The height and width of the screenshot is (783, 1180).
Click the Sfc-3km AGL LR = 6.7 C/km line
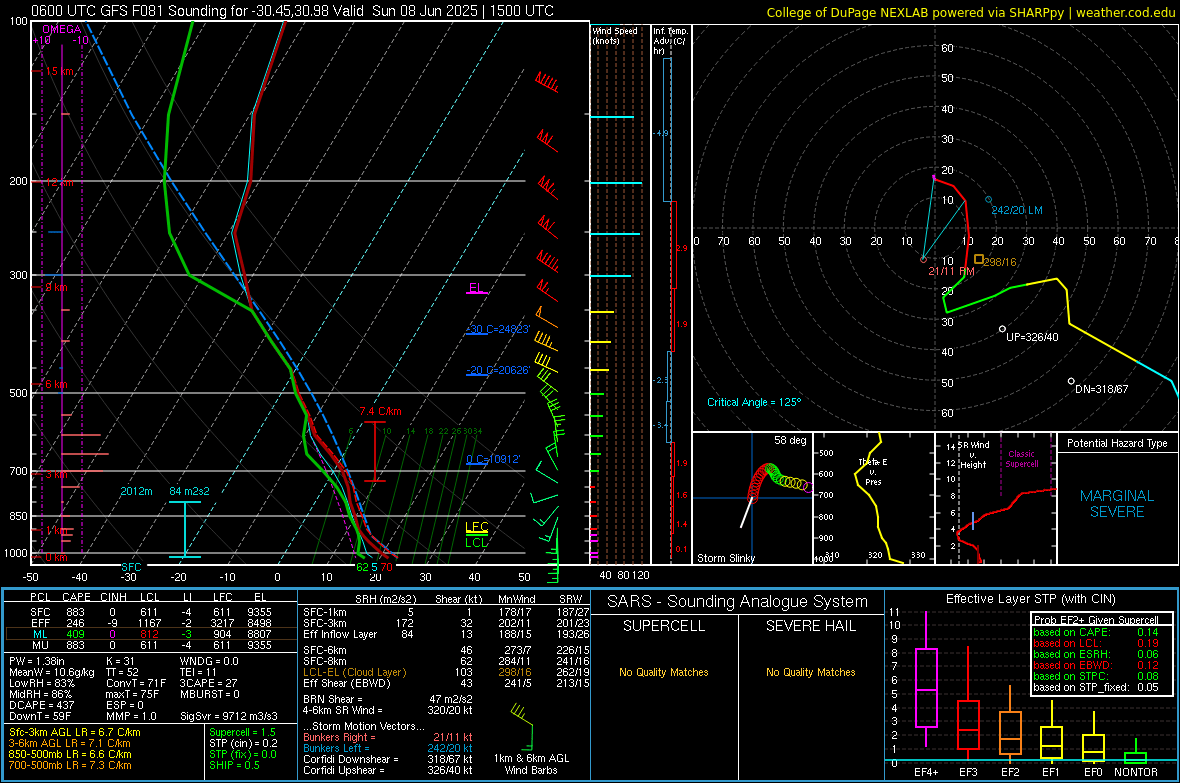click(75, 733)
